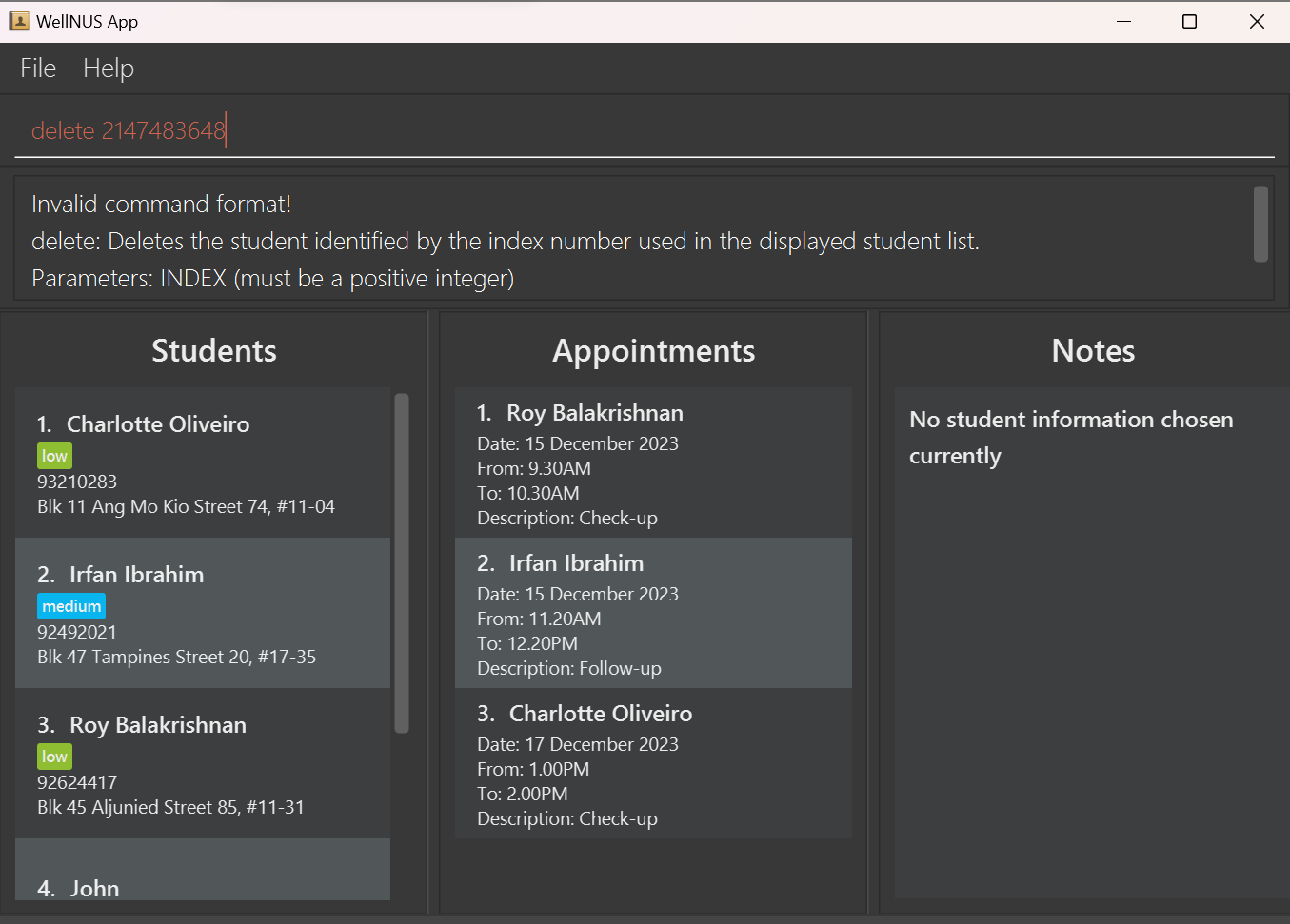Click To: 12.20PM in Irfan's appointment
This screenshot has width=1290, height=924.
[x=527, y=643]
